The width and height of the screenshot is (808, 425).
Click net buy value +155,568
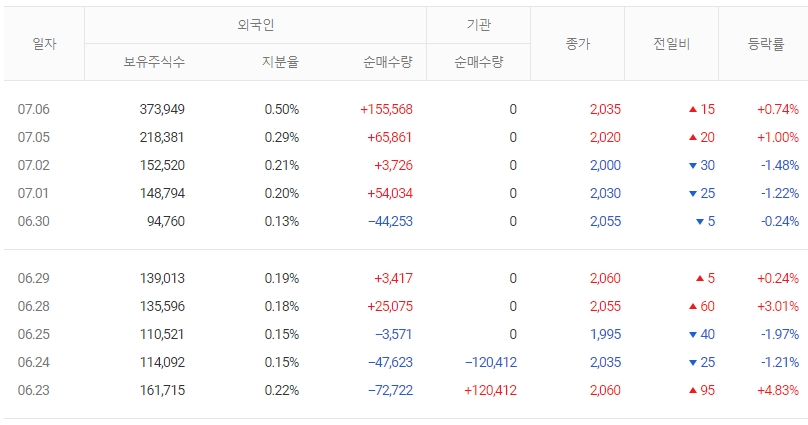(x=386, y=109)
